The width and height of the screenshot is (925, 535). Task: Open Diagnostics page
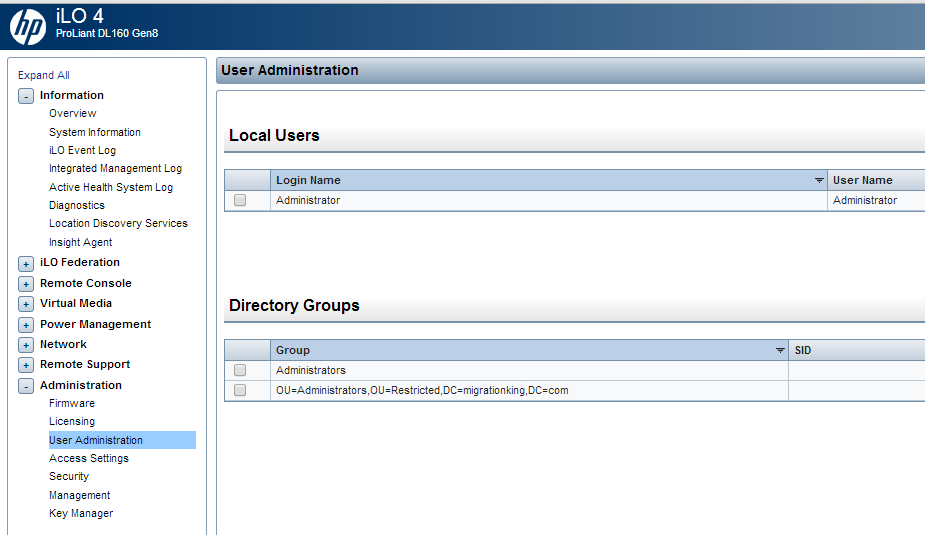click(77, 205)
